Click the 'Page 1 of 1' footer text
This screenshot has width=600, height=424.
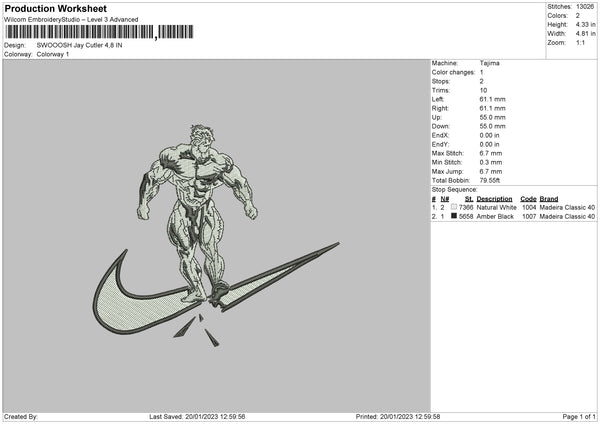[x=579, y=417]
